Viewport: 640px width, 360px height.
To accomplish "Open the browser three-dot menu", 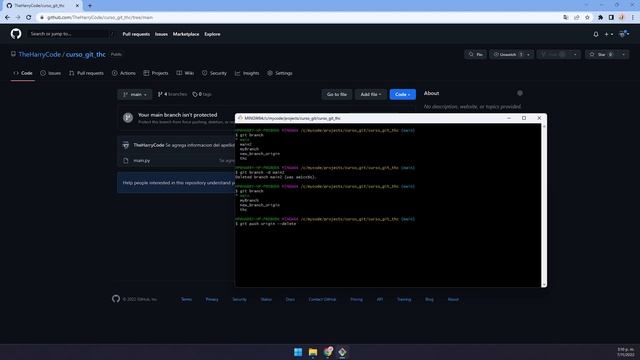I will (633, 18).
